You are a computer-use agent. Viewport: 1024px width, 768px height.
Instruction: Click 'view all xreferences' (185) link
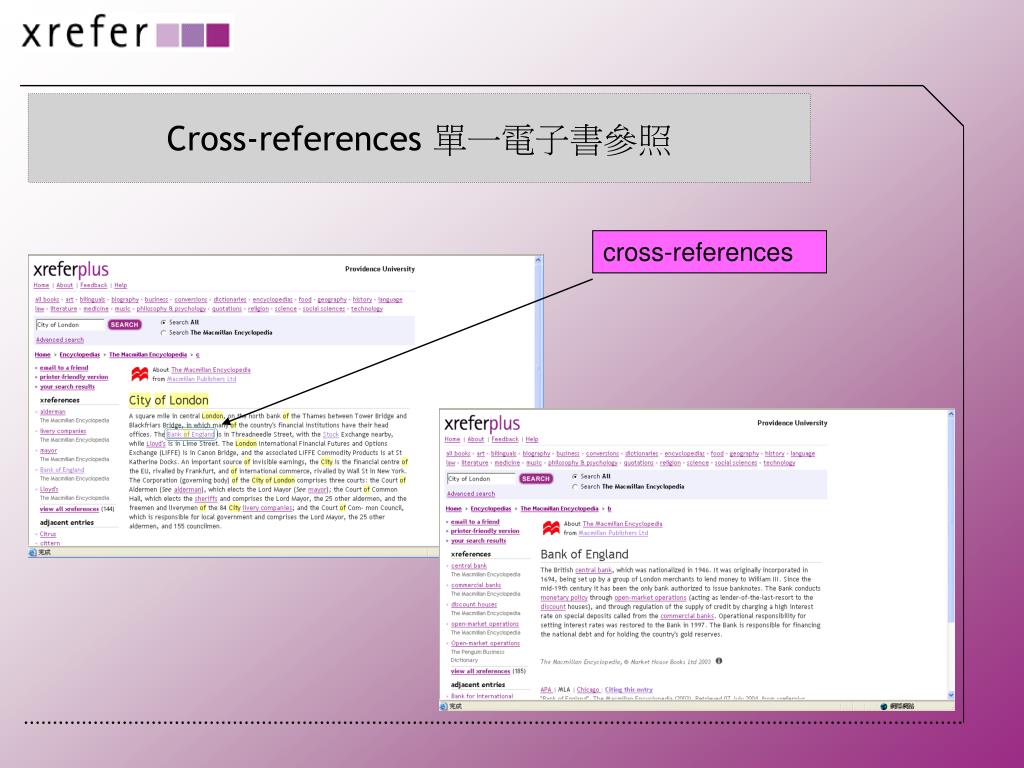(x=481, y=671)
